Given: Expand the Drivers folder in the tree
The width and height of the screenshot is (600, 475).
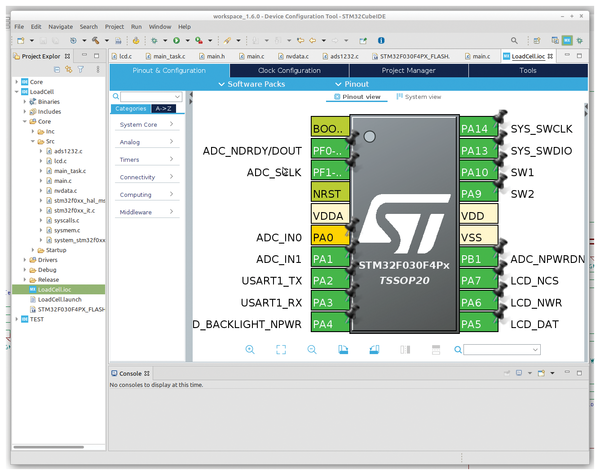Looking at the screenshot, I should coord(25,260).
